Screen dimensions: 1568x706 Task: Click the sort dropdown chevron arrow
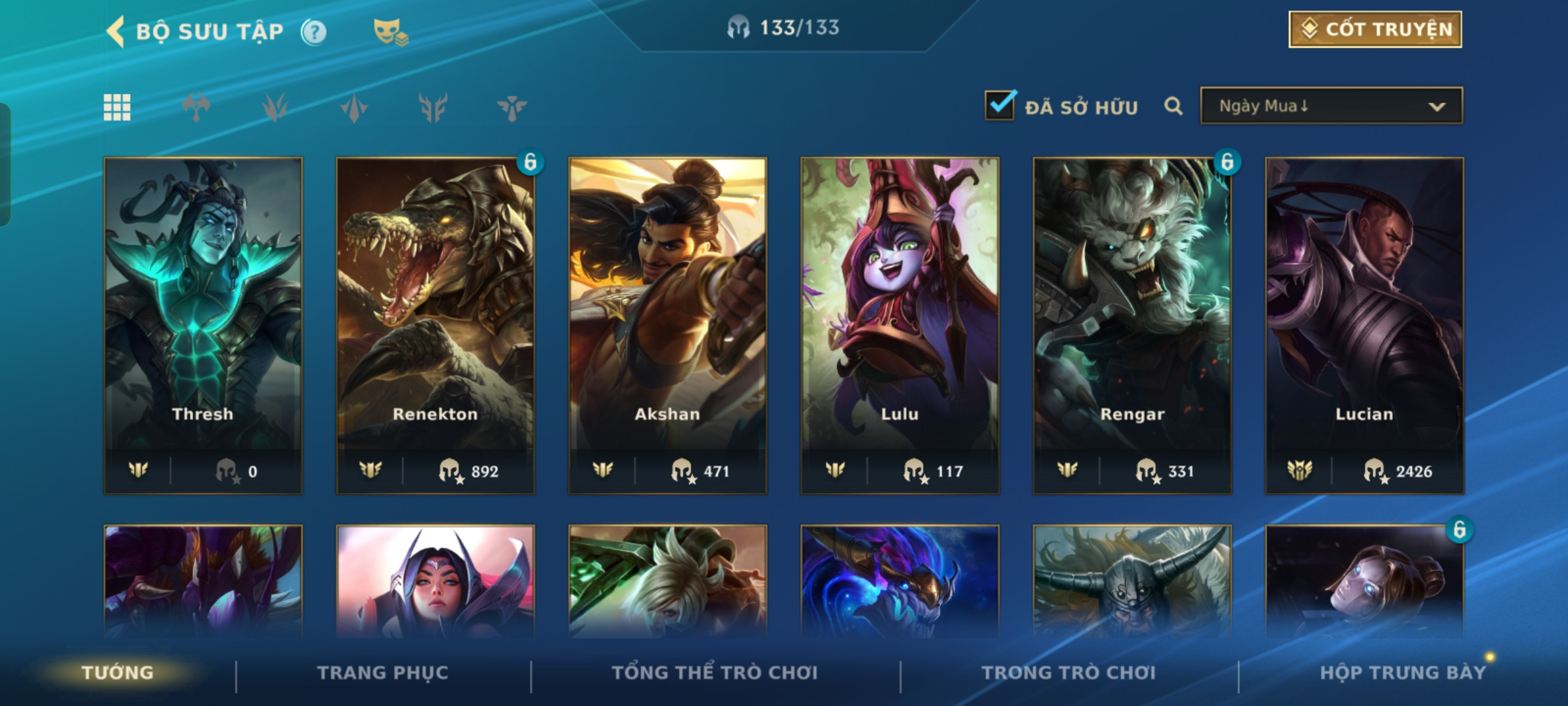coord(1437,107)
